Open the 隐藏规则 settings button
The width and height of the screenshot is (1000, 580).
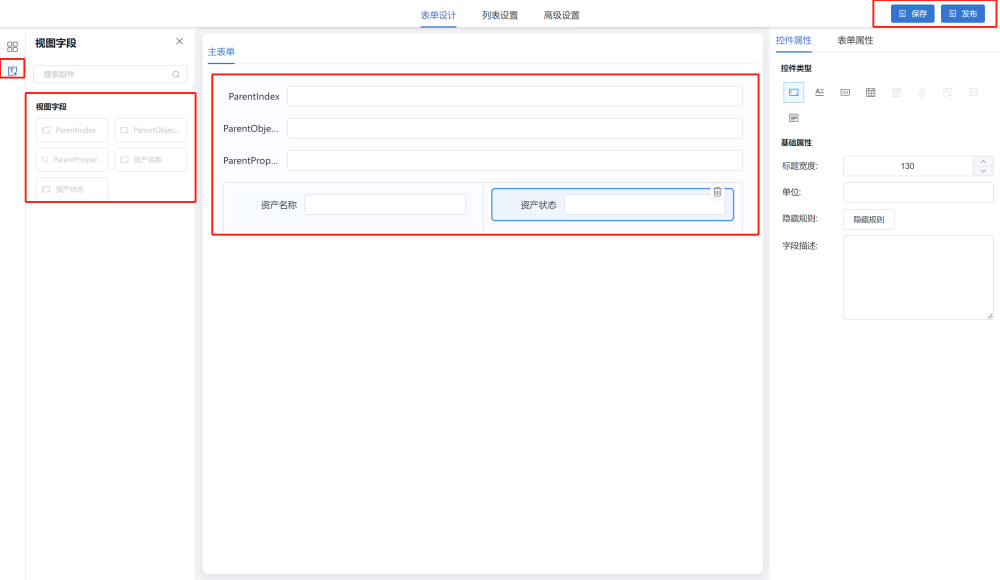[868, 219]
